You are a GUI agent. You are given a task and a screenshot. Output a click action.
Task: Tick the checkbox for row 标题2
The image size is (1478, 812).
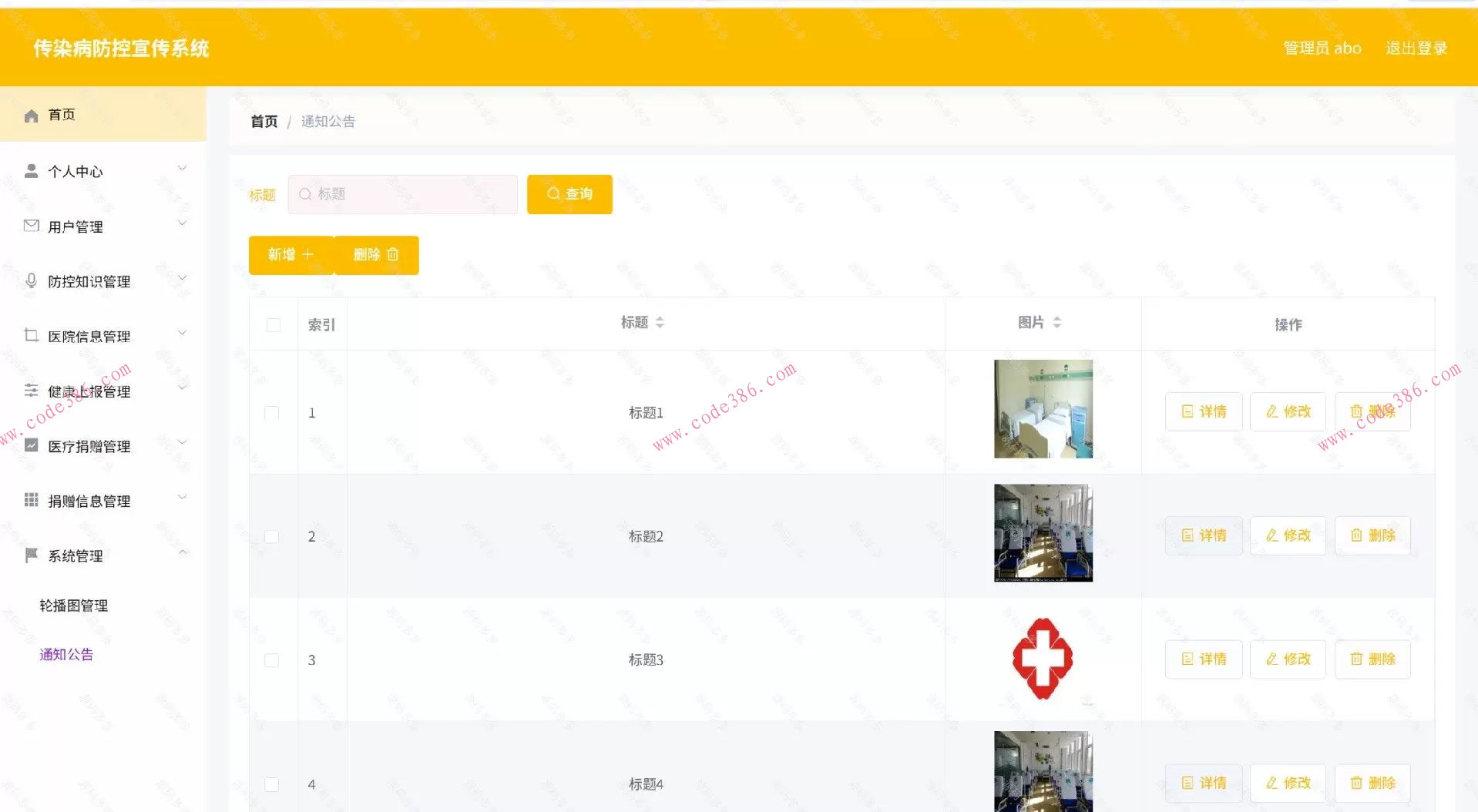coord(272,536)
